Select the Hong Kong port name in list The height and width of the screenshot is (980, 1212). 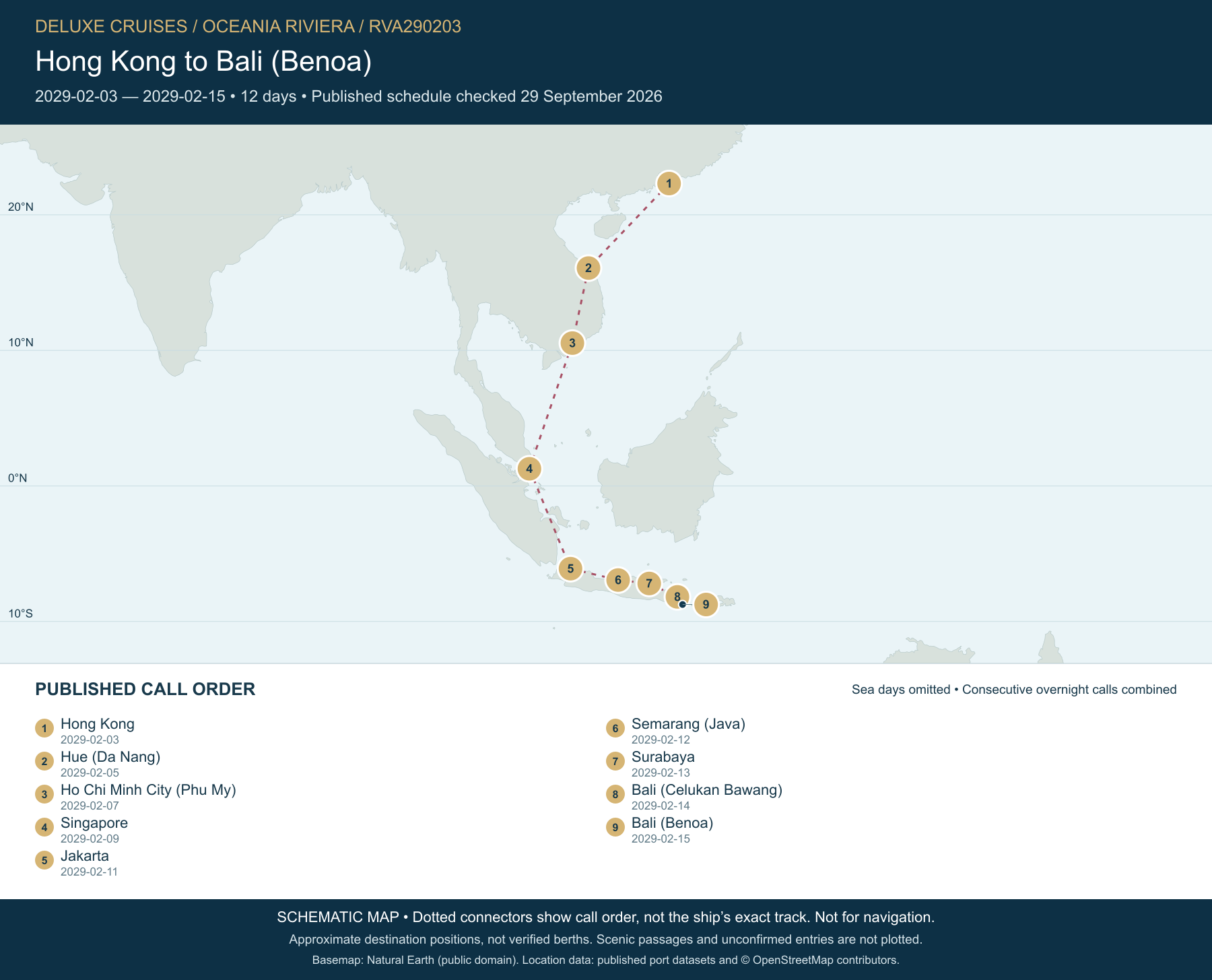98,724
